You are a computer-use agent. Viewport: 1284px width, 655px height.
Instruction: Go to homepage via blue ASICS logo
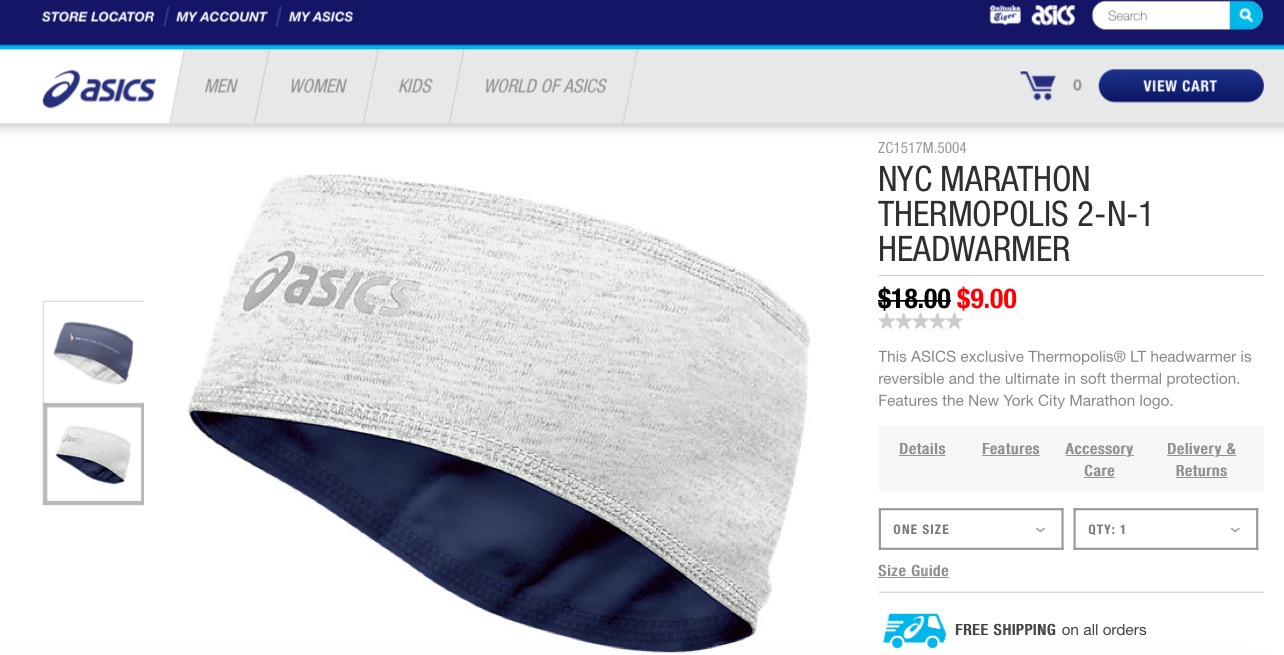click(99, 88)
